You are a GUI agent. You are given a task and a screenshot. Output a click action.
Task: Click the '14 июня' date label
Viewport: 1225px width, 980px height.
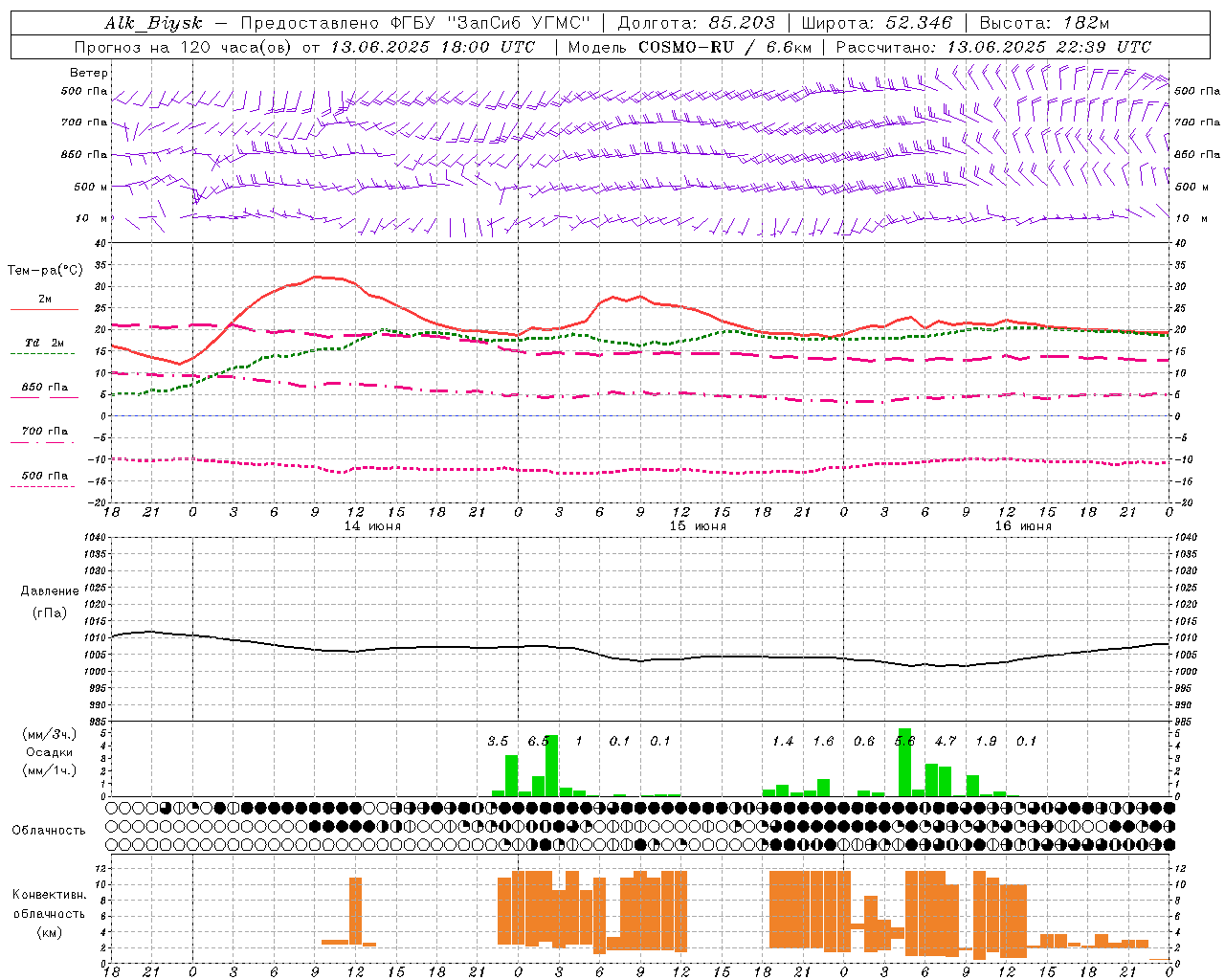(x=372, y=526)
